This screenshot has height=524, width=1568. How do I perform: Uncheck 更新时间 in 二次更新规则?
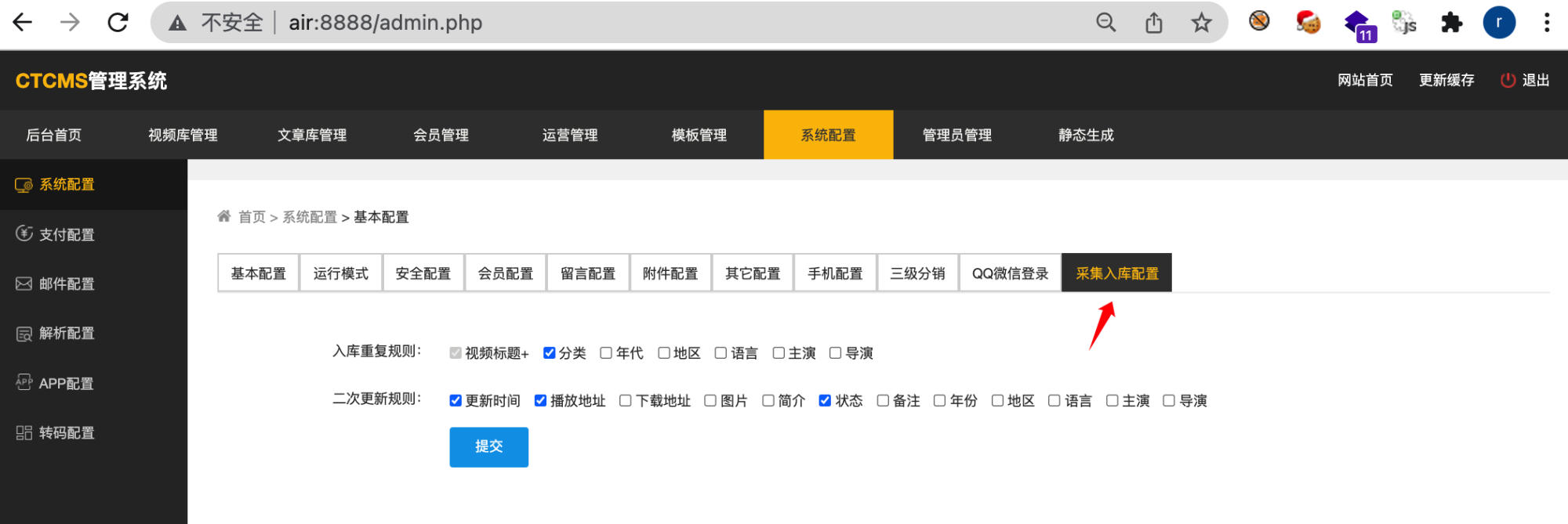point(456,401)
